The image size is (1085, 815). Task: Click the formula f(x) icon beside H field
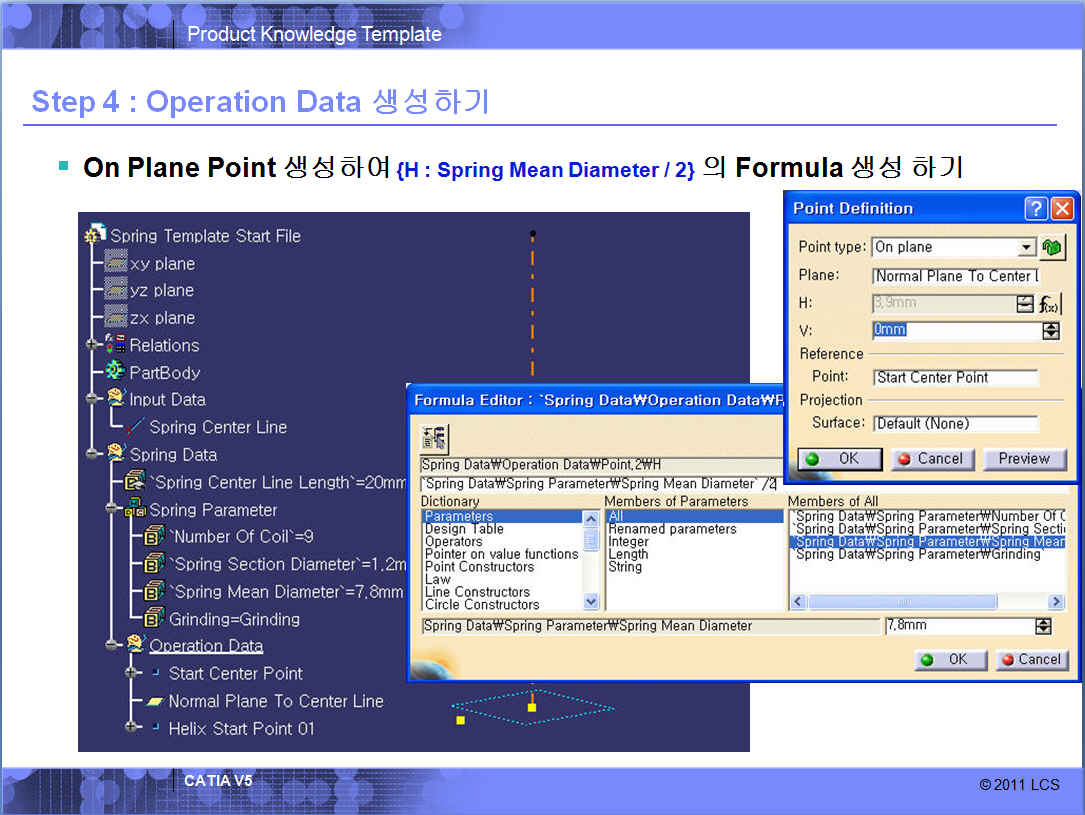(1049, 304)
